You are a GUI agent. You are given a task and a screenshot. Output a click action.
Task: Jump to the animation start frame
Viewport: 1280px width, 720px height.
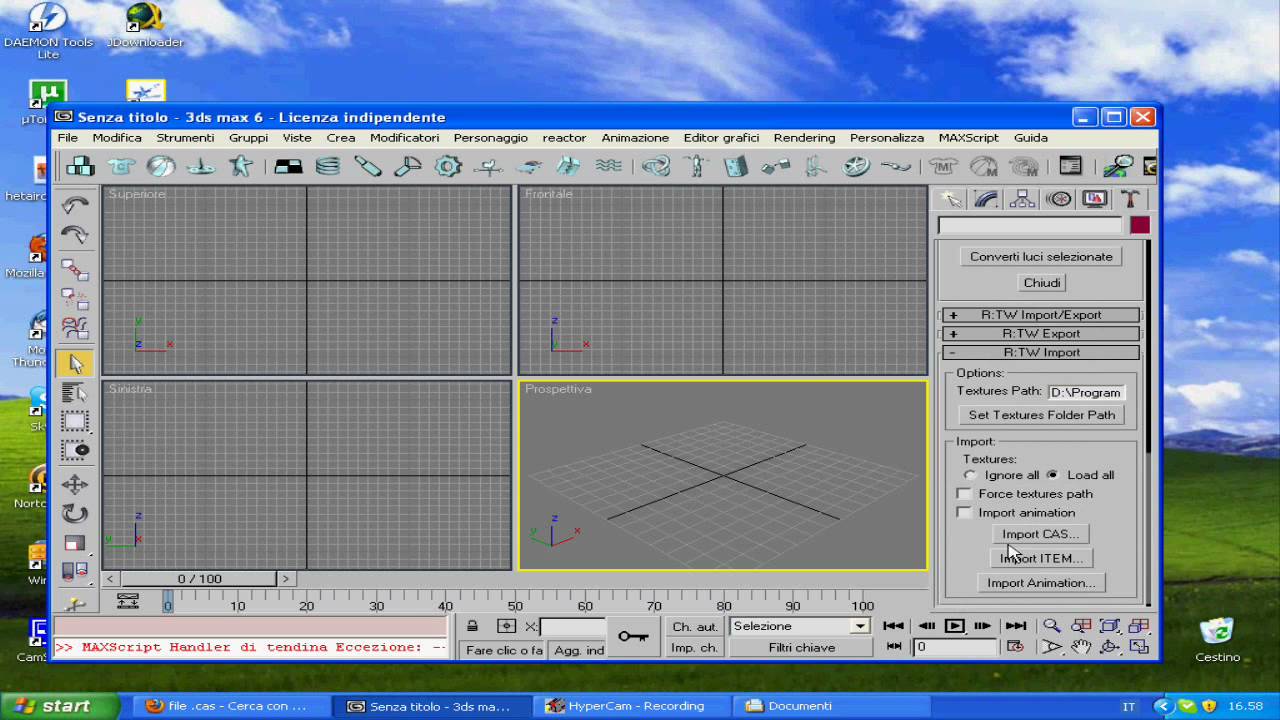click(x=893, y=626)
